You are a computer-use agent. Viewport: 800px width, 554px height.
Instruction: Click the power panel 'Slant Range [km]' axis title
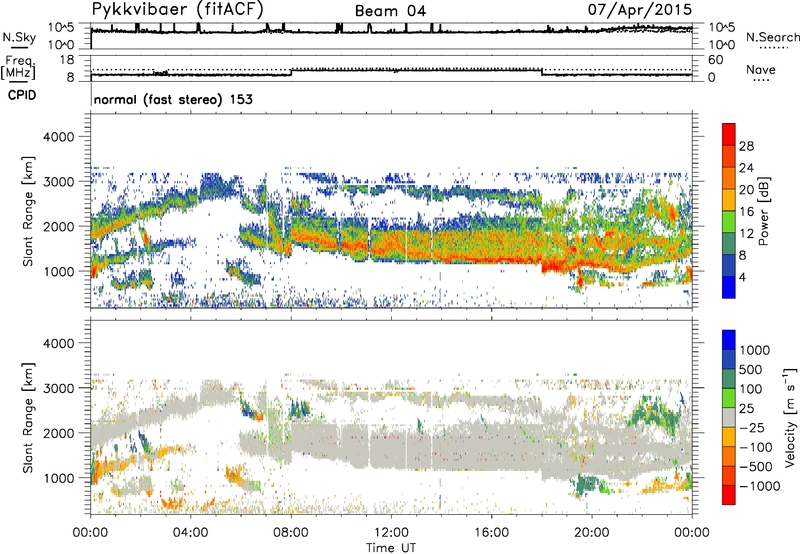pos(28,211)
